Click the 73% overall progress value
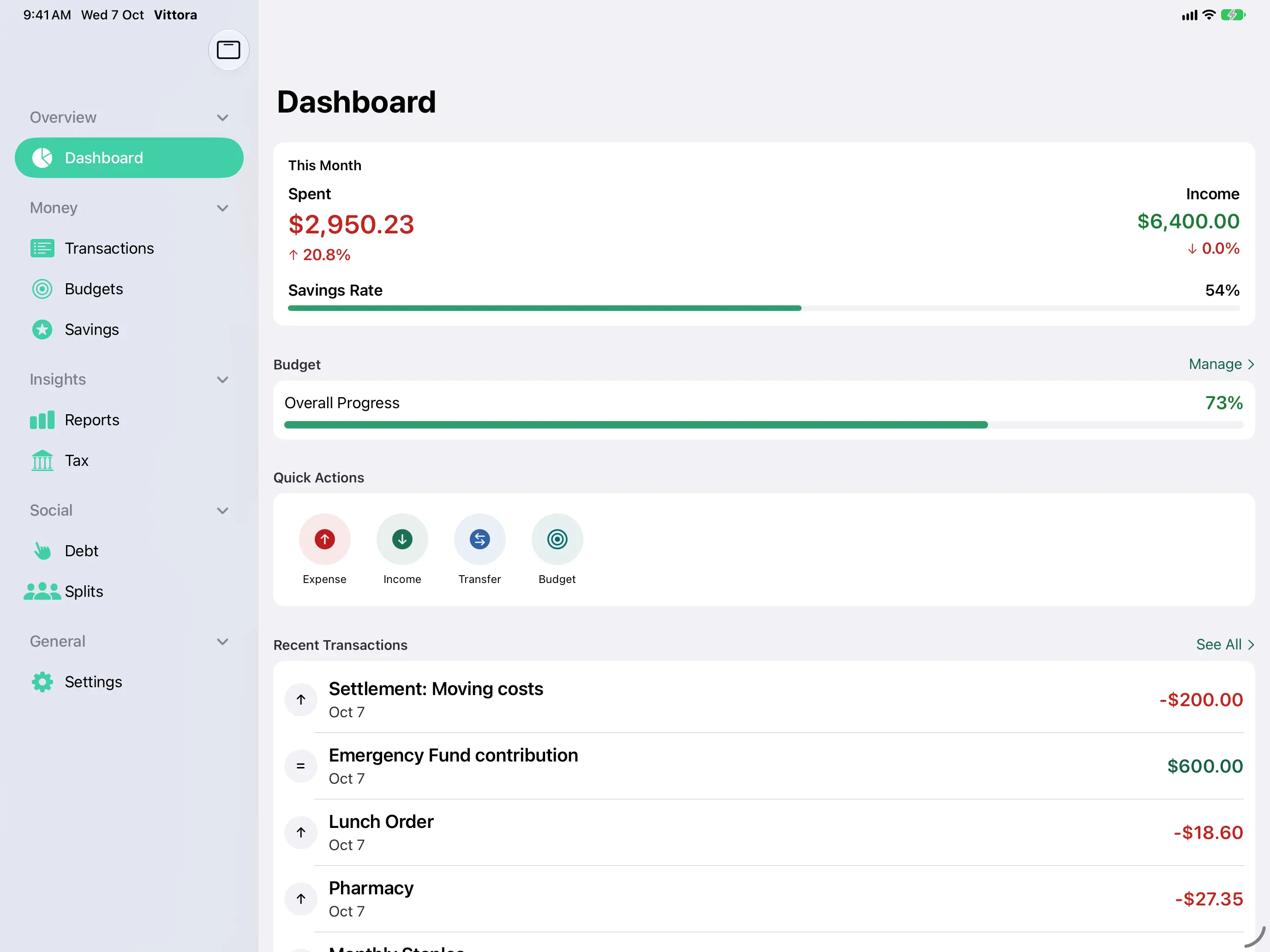The width and height of the screenshot is (1270, 952). pos(1224,403)
